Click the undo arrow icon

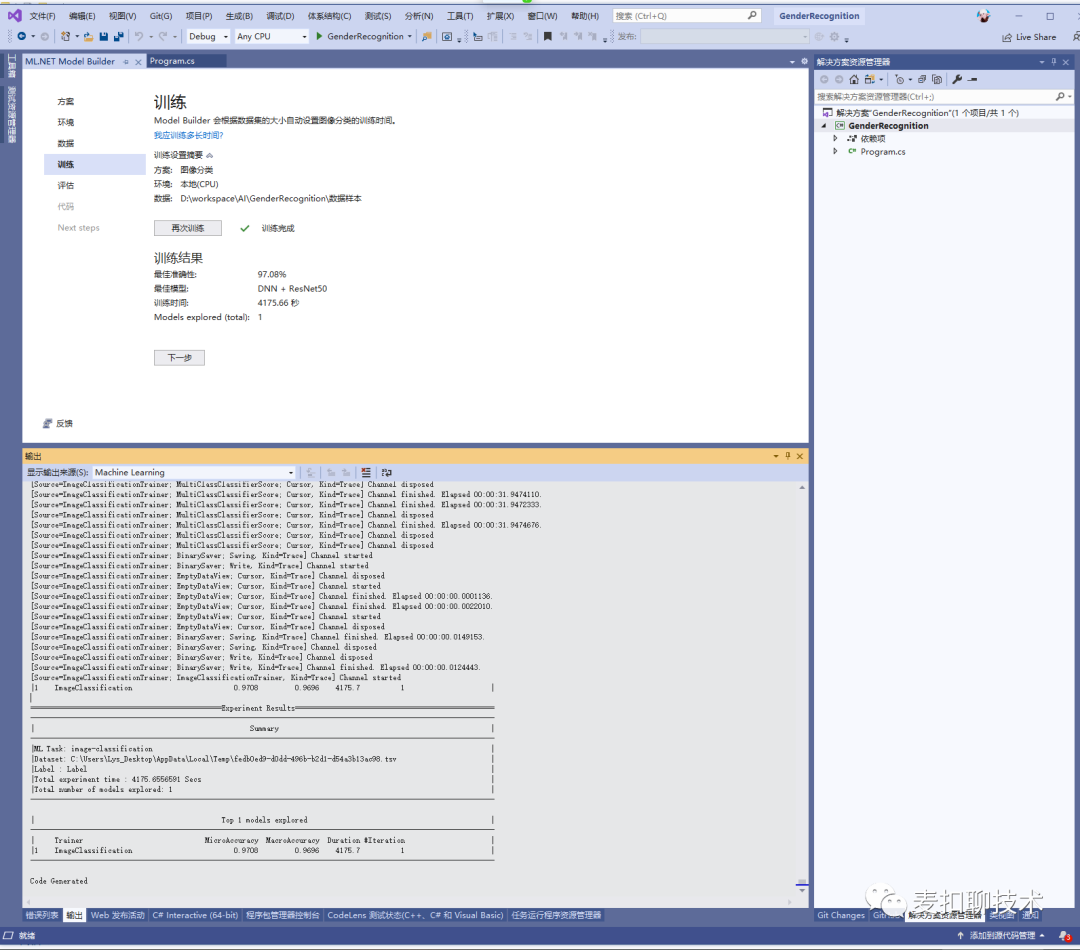point(139,37)
